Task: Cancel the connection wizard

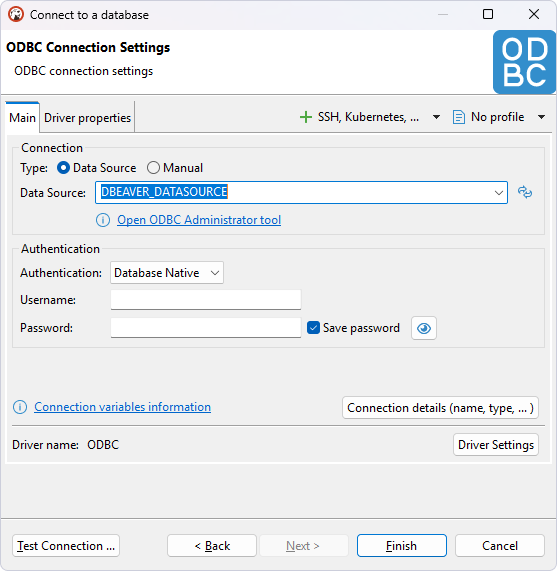Action: click(x=500, y=546)
